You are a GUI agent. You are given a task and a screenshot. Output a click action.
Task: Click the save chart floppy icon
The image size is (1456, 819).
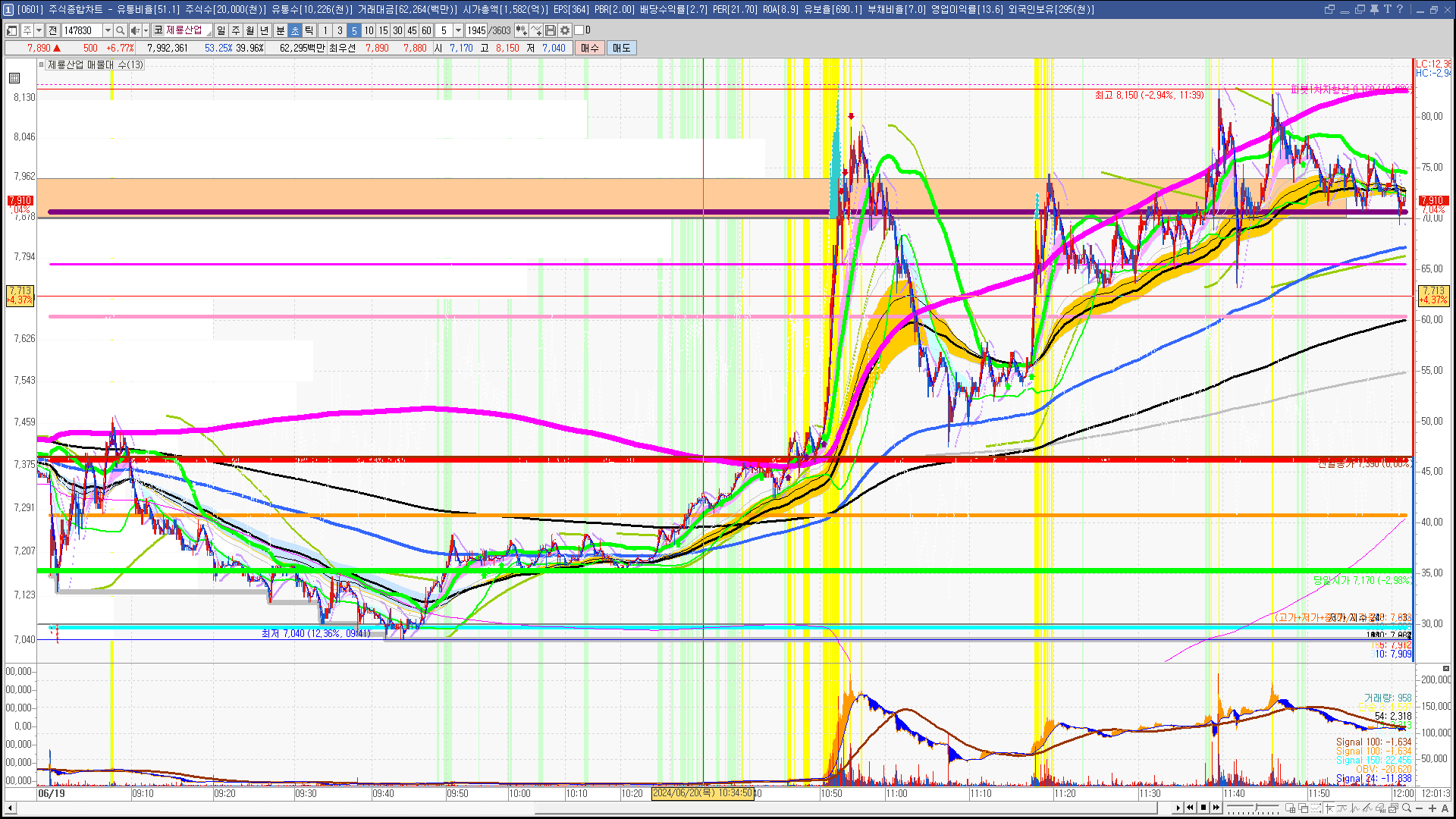[551, 30]
